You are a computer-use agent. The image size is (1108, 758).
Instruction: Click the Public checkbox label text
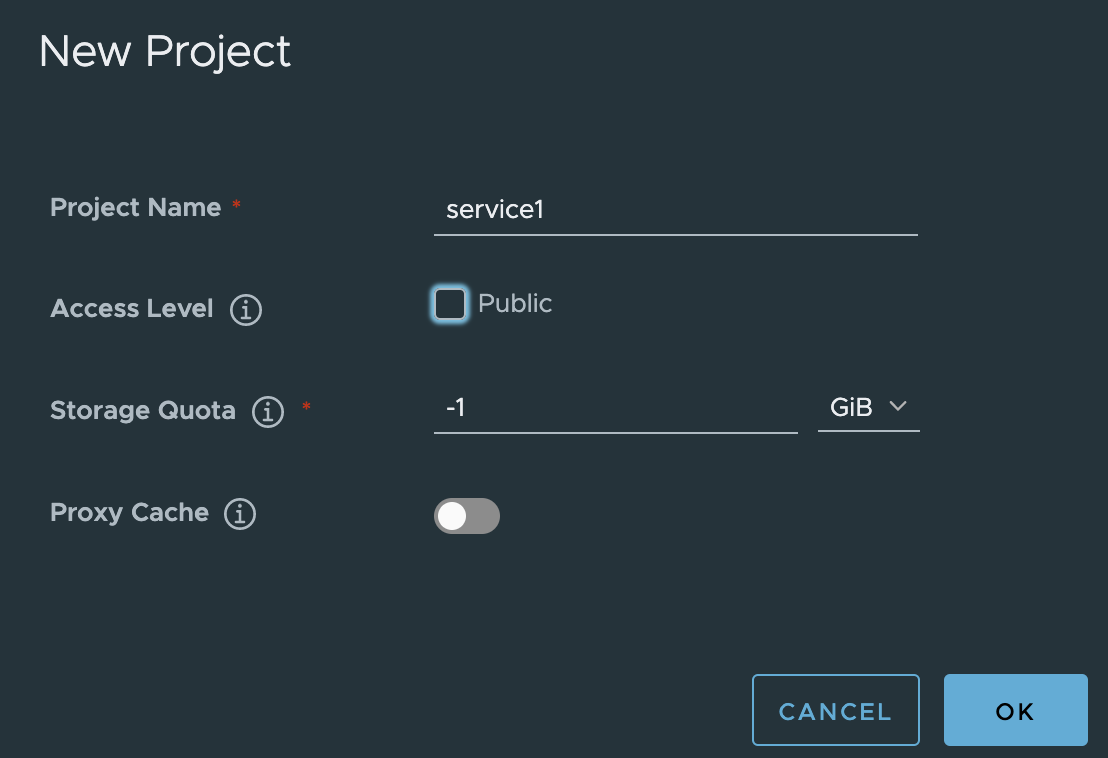514,303
